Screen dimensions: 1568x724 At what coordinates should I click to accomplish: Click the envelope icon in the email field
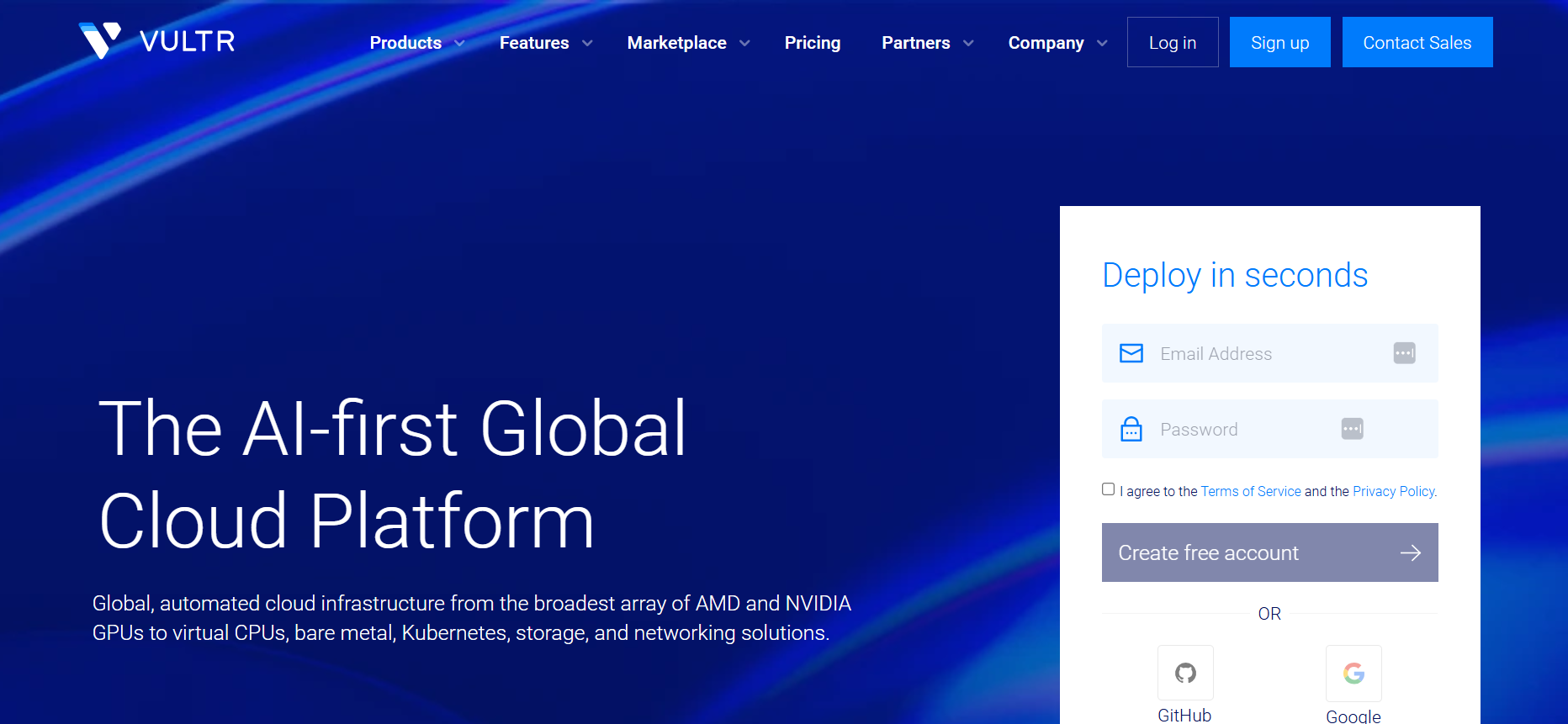tap(1131, 353)
